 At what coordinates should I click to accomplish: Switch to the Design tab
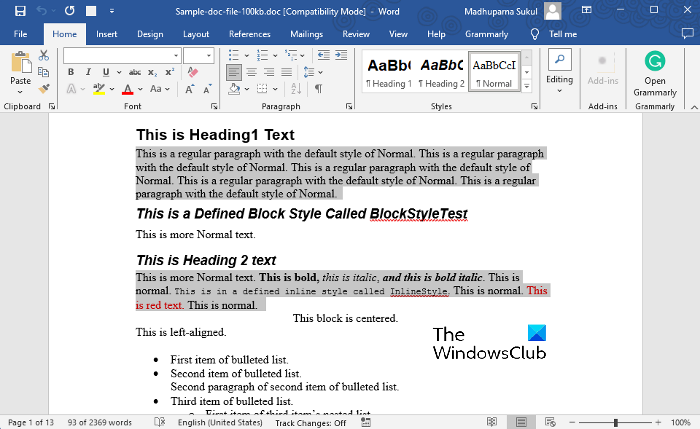(x=150, y=34)
